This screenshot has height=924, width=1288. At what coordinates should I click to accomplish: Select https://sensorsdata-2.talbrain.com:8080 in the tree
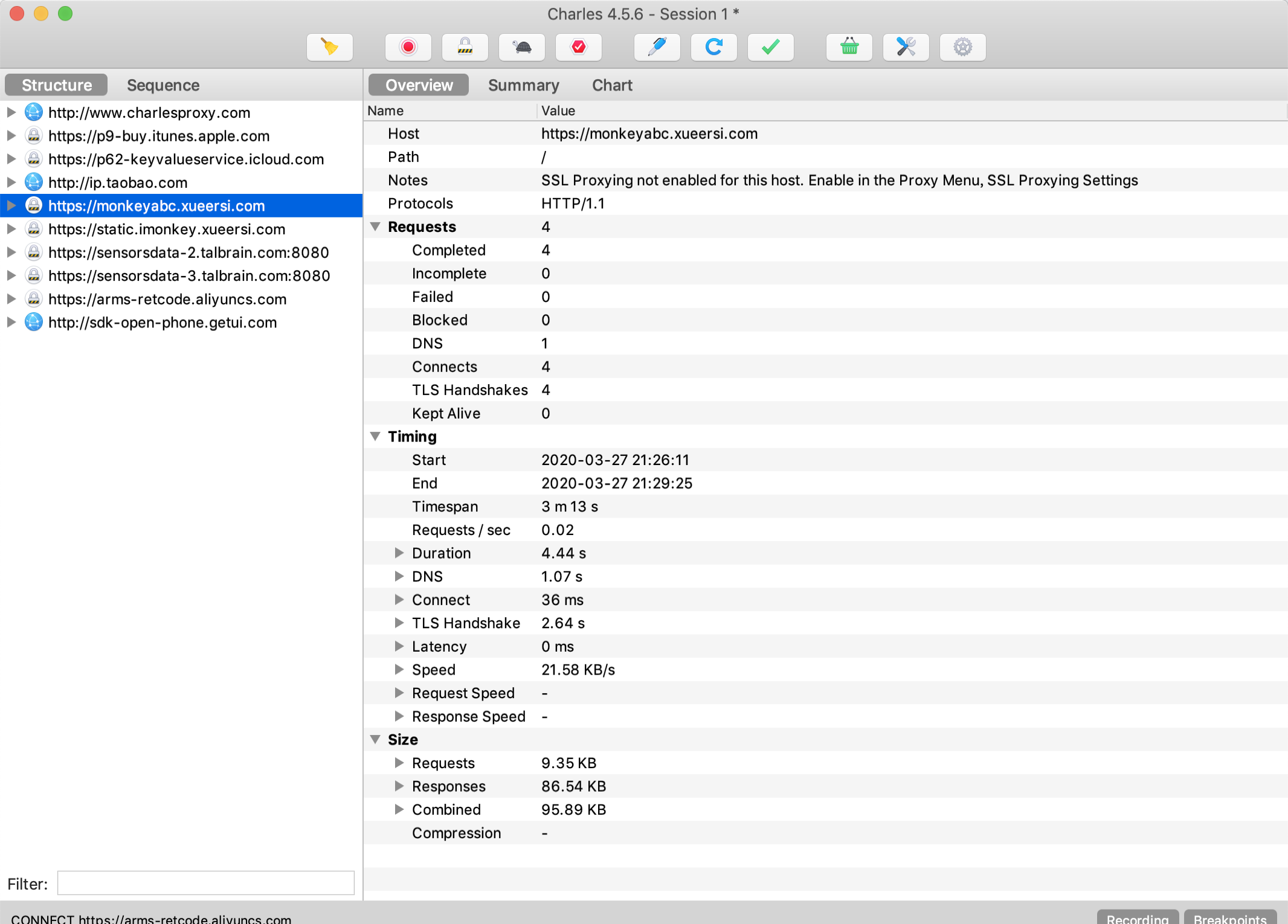tap(188, 252)
